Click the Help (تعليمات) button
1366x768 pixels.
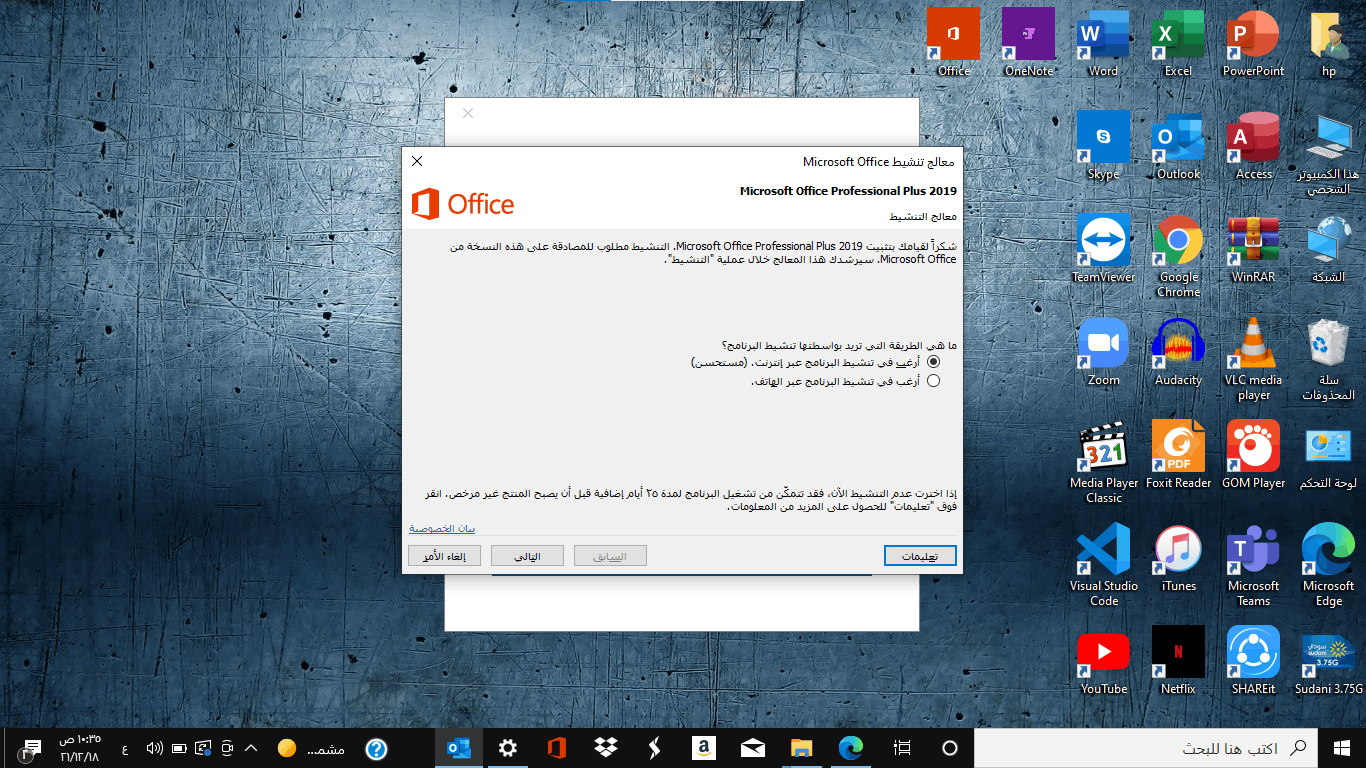point(920,556)
